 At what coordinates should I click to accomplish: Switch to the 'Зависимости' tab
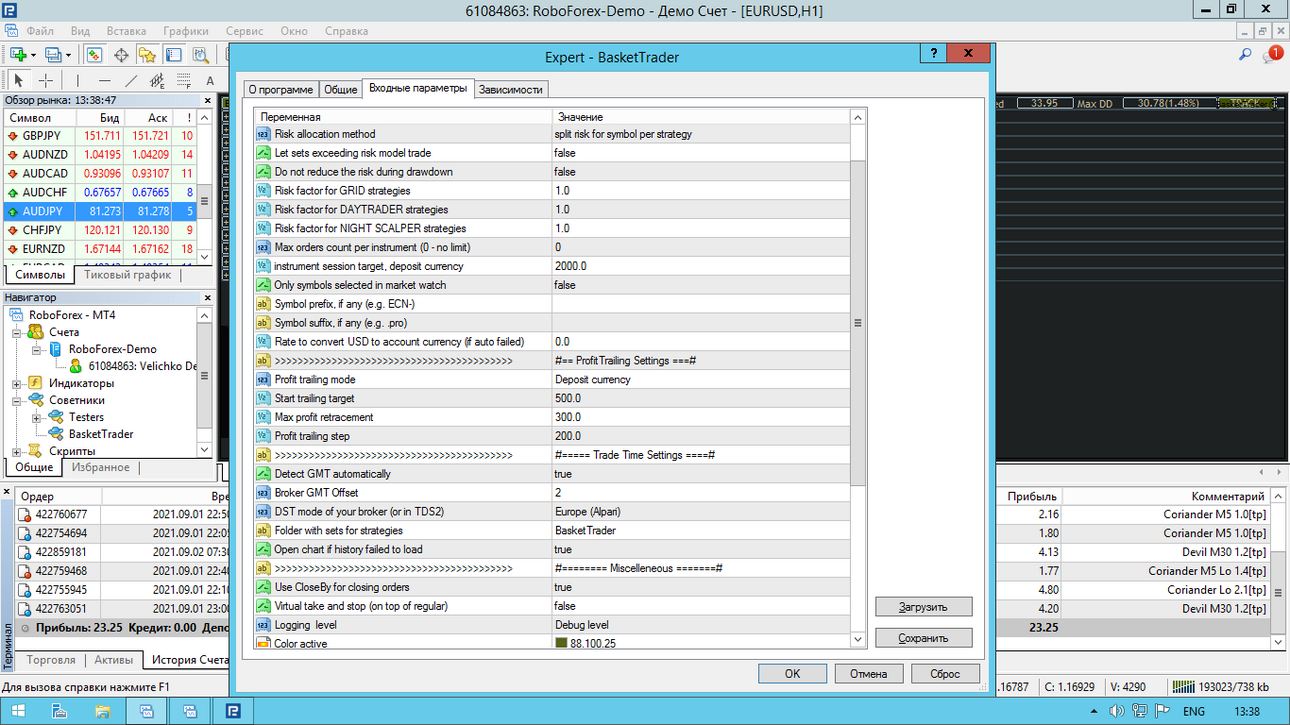click(511, 89)
